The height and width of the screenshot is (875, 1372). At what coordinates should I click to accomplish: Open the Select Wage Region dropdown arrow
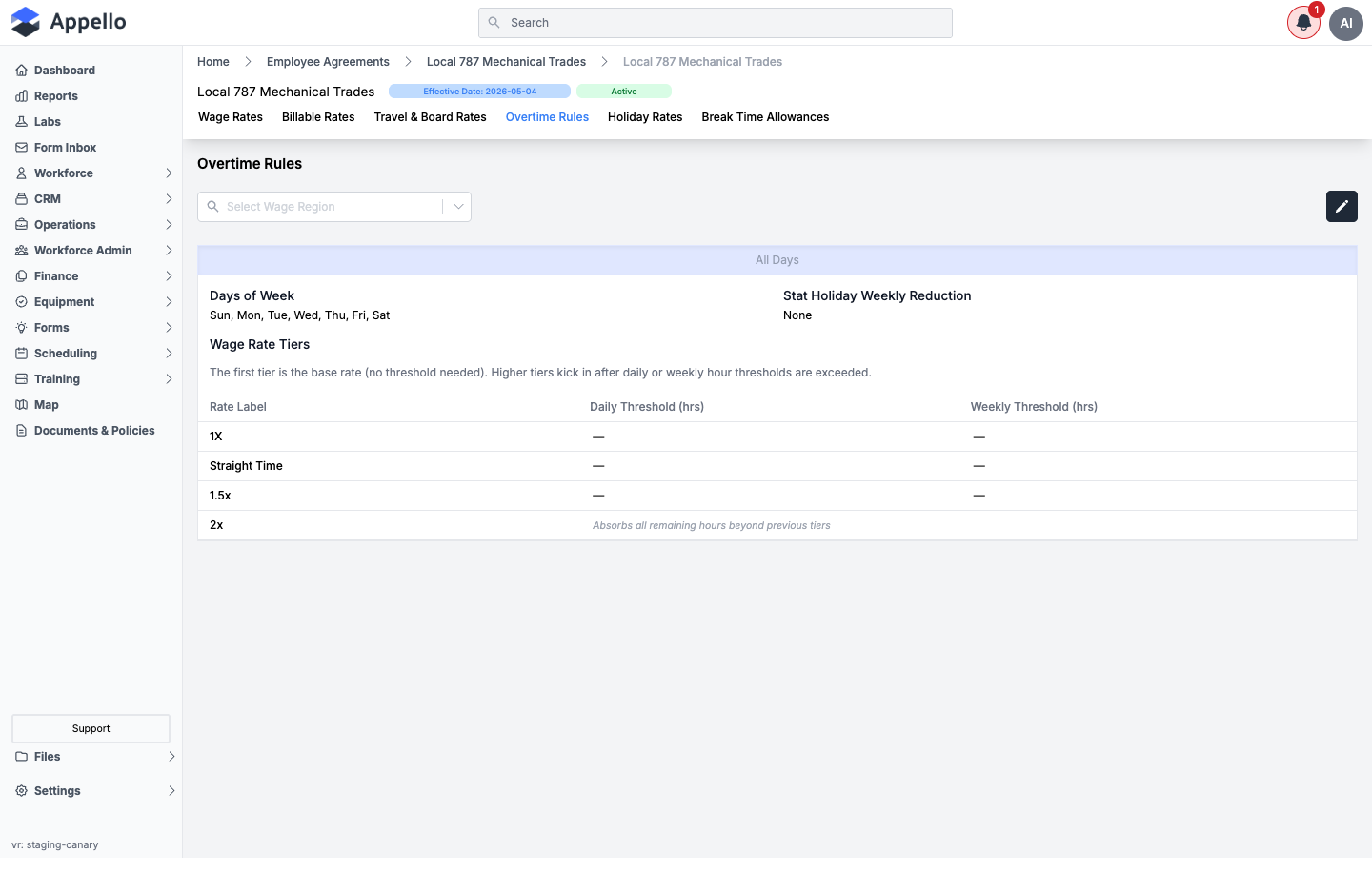tap(458, 207)
